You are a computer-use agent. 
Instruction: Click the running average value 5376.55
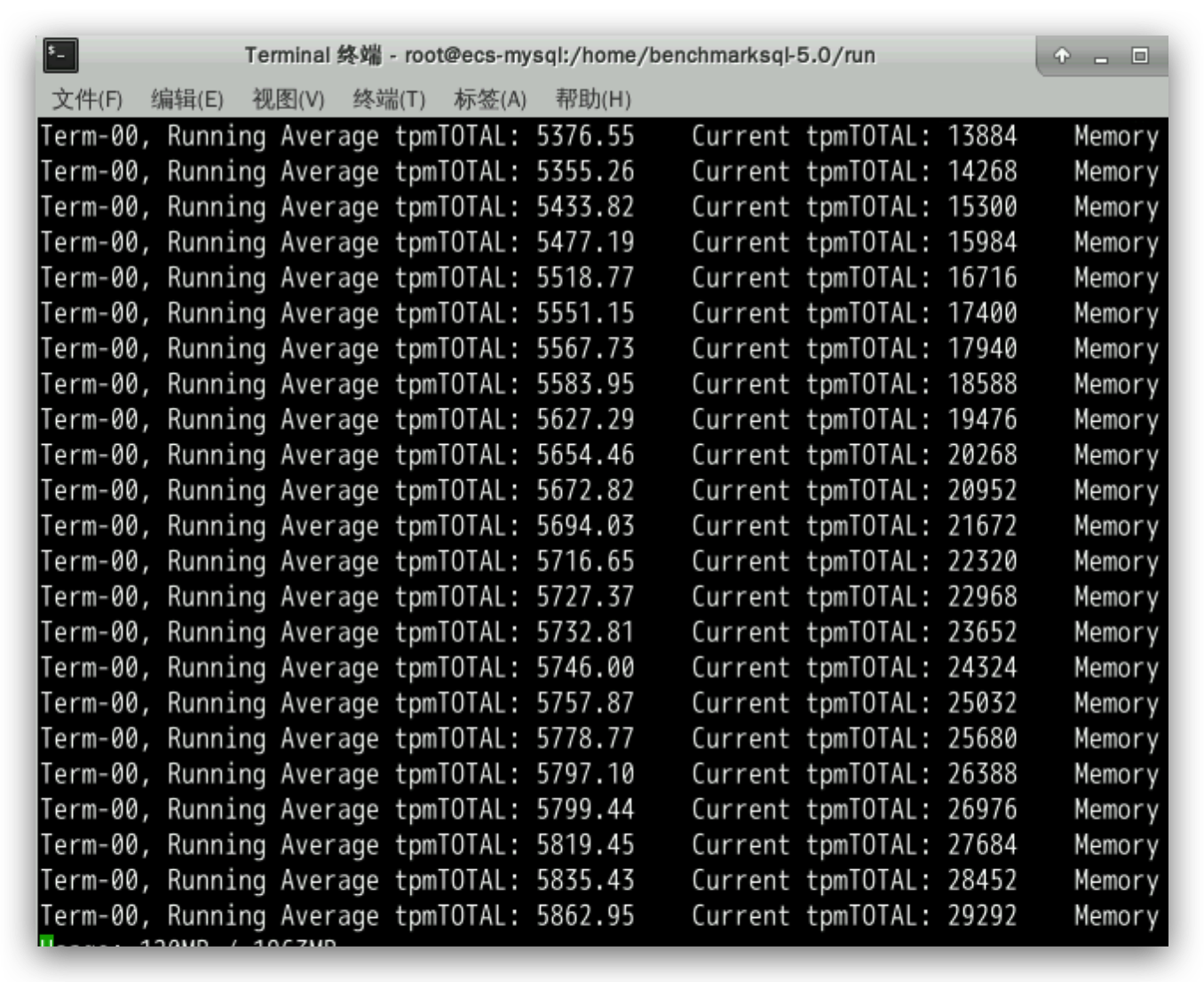click(x=585, y=136)
